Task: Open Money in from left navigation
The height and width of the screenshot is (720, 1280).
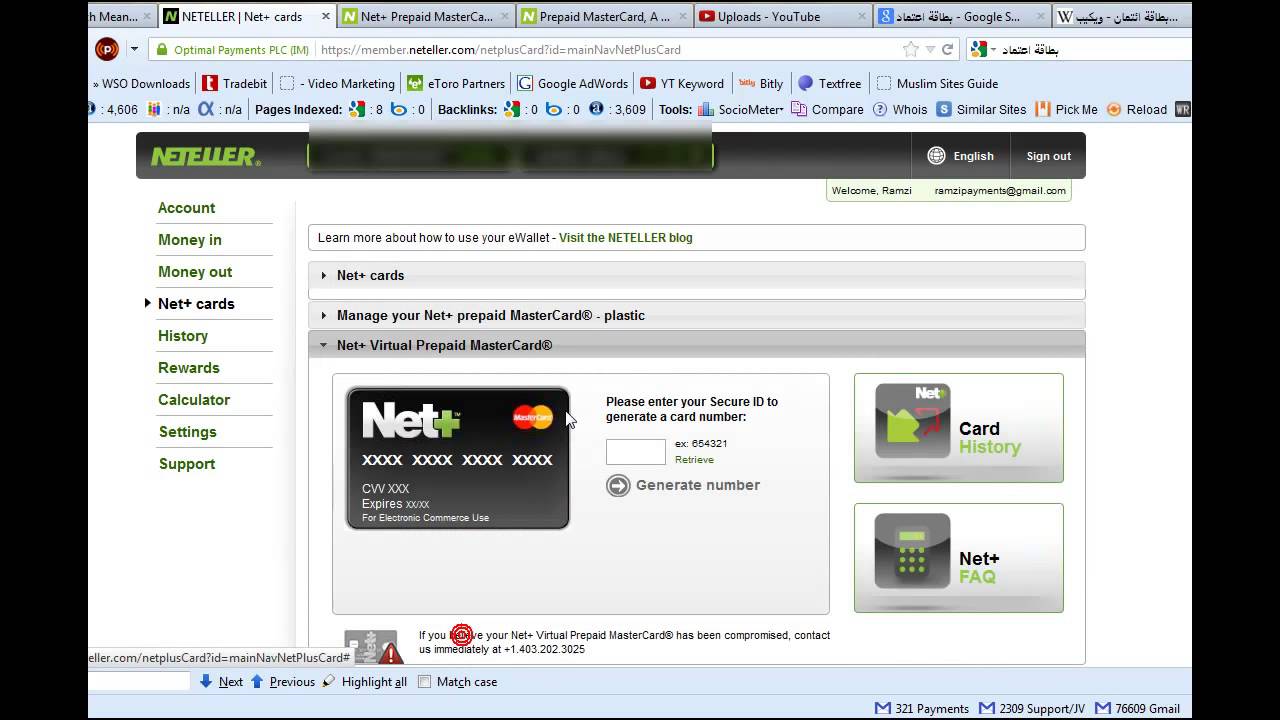Action: pos(190,240)
